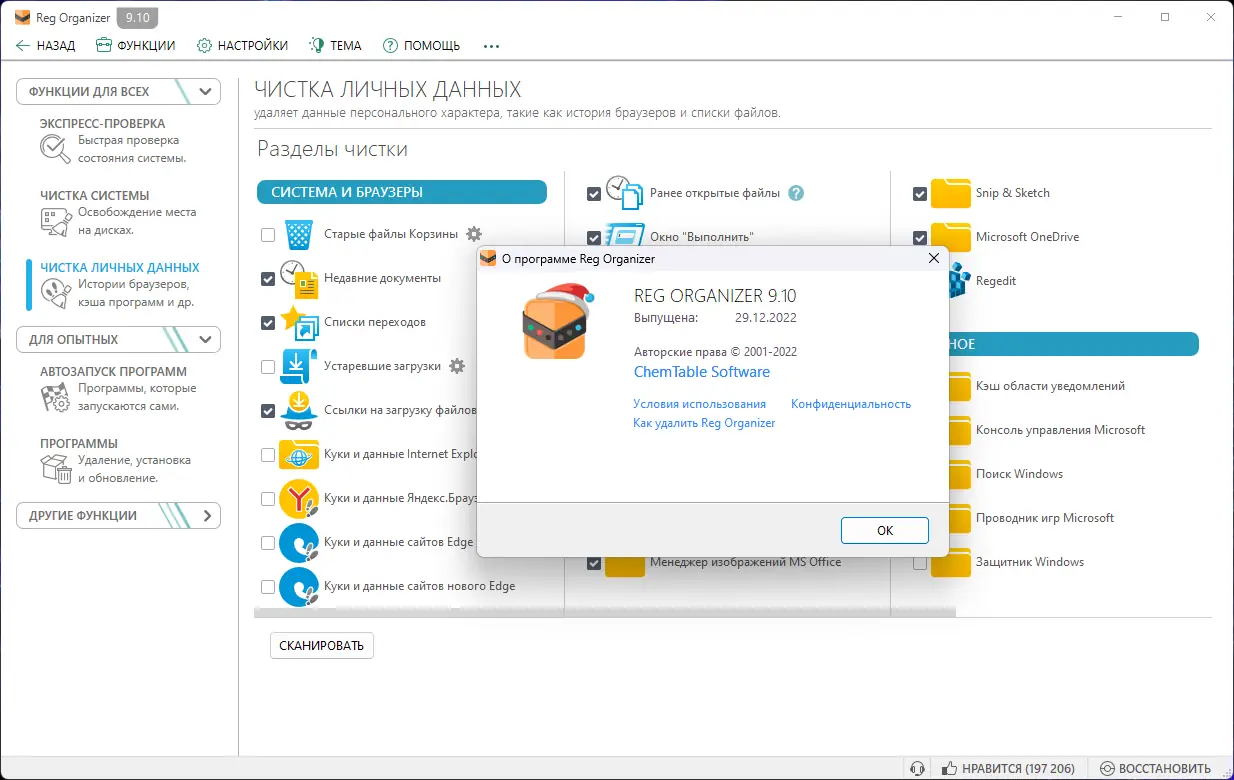Open the Конфиденциальность link

851,404
